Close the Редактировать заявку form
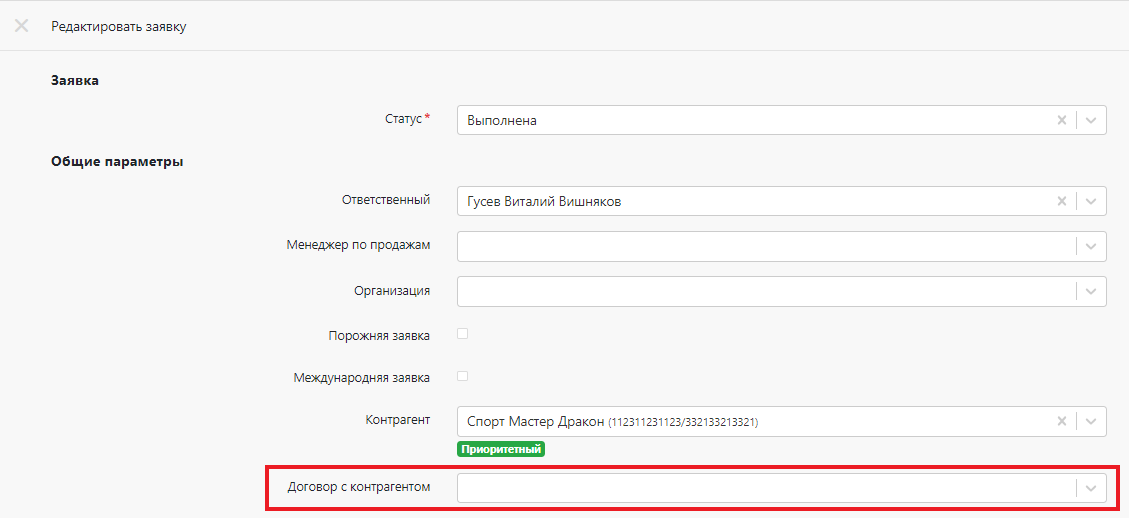The width and height of the screenshot is (1129, 518). (x=21, y=26)
